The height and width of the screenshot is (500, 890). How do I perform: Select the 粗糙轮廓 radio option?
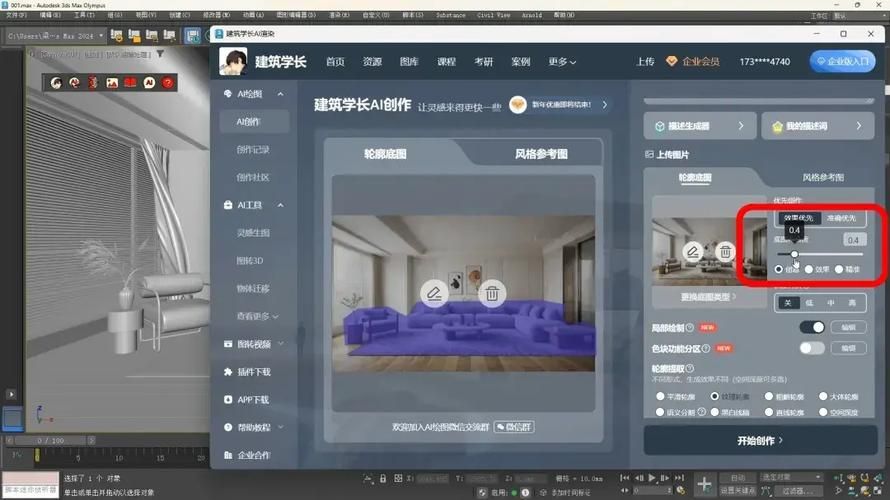[x=769, y=396]
